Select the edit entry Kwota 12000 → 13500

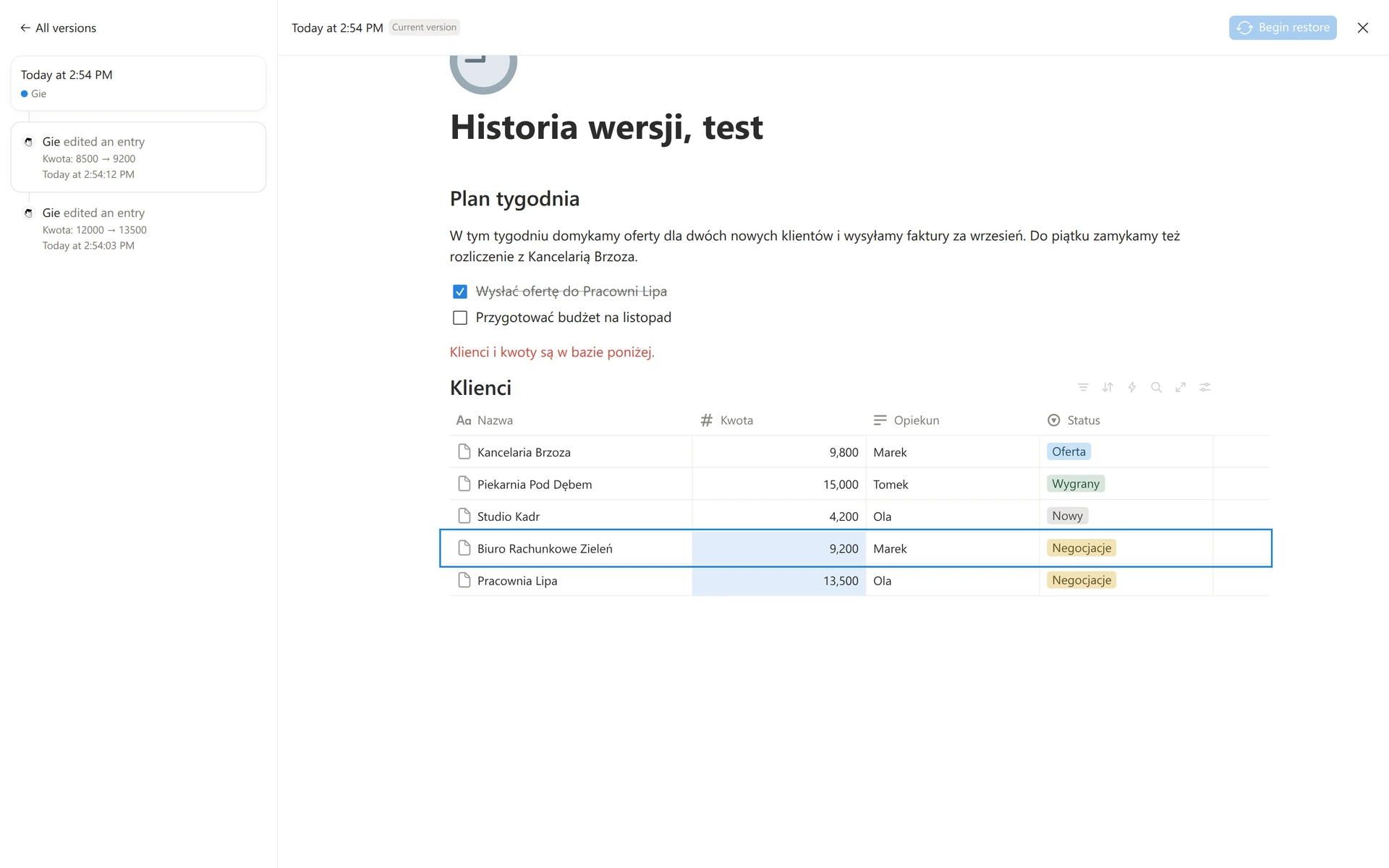(138, 229)
